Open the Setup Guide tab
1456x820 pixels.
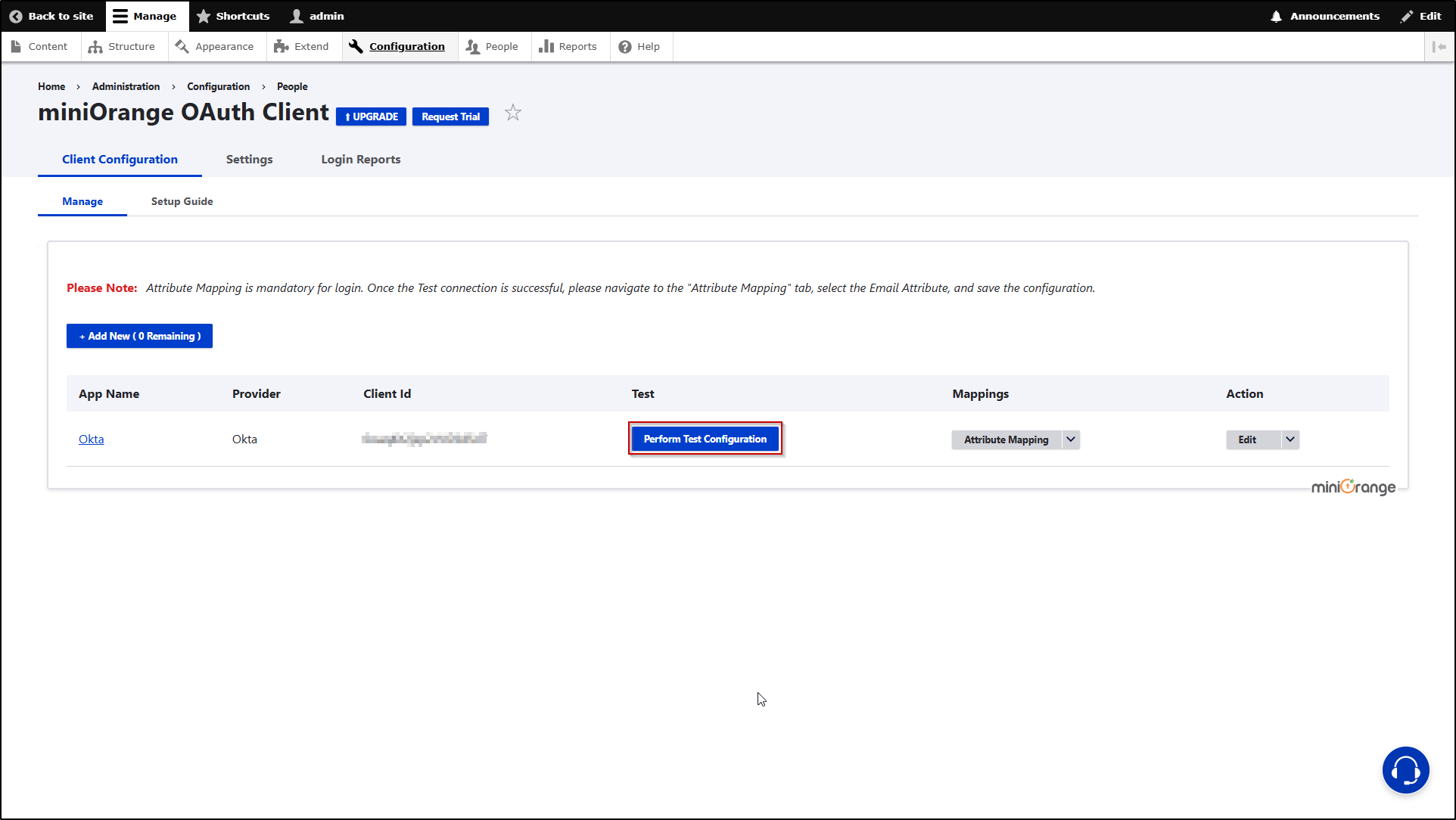181,201
